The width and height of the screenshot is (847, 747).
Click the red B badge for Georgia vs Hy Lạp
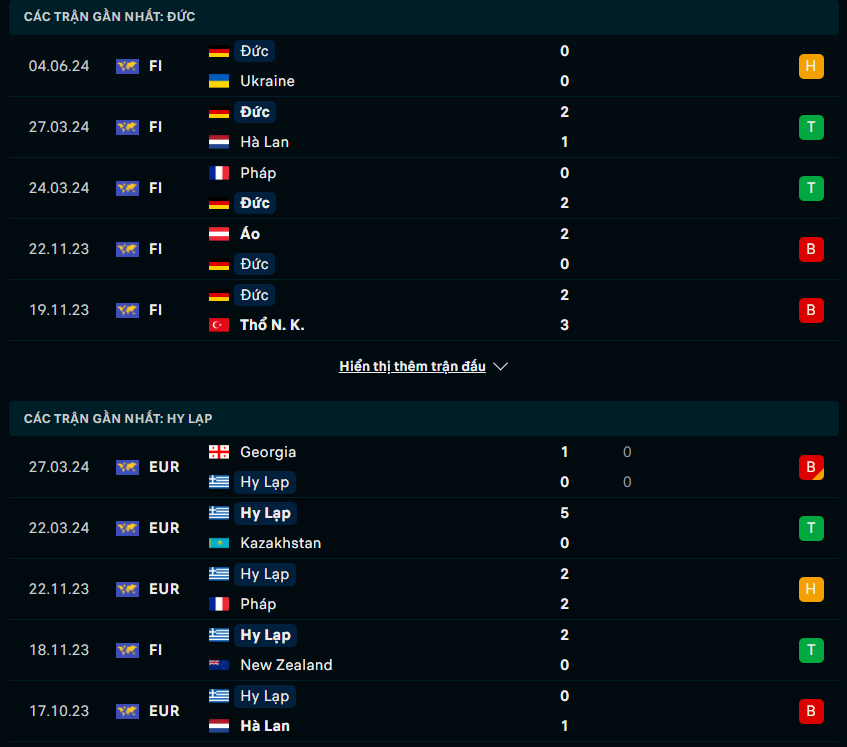click(x=811, y=467)
